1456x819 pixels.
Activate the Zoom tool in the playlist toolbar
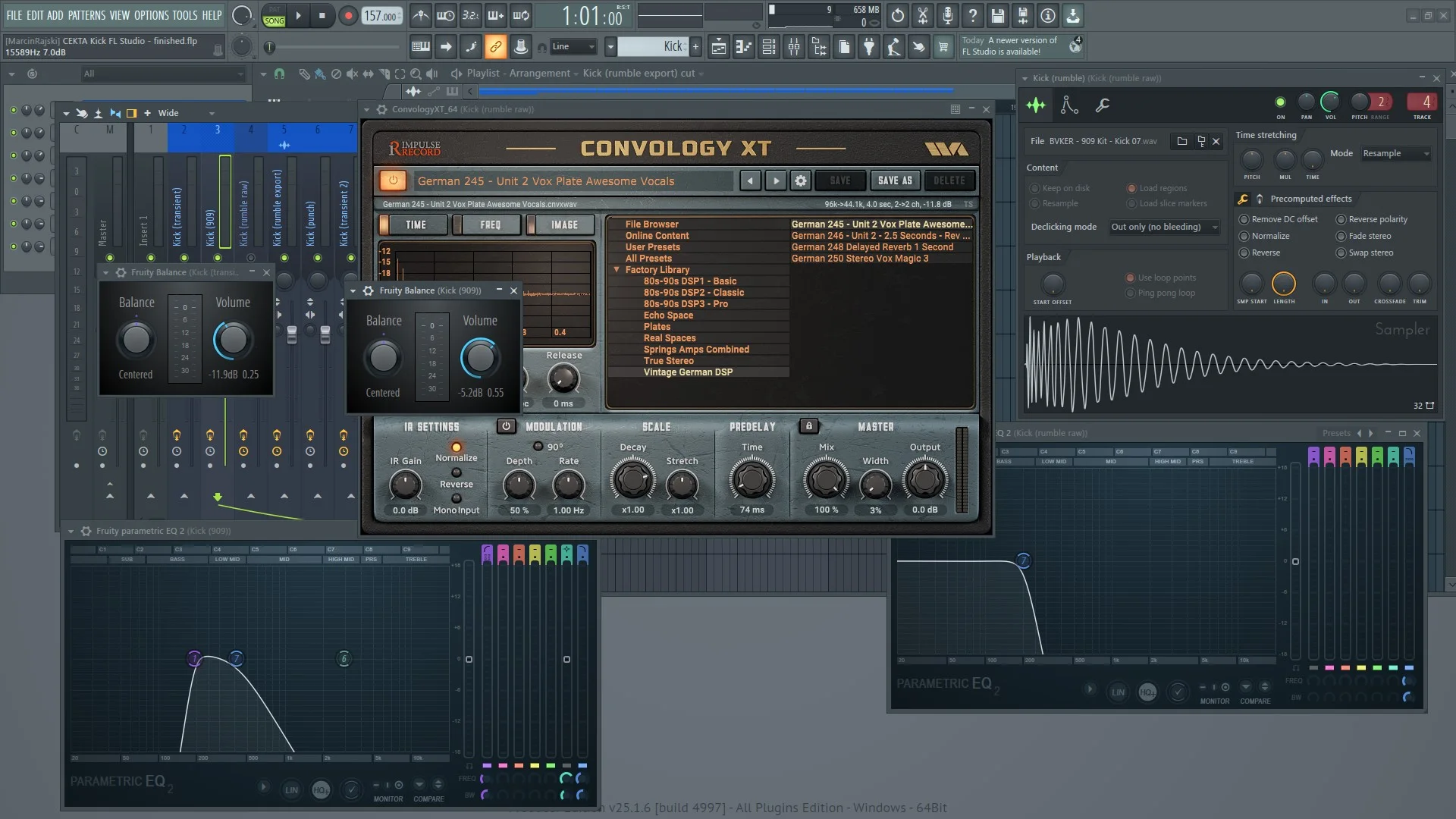click(416, 74)
